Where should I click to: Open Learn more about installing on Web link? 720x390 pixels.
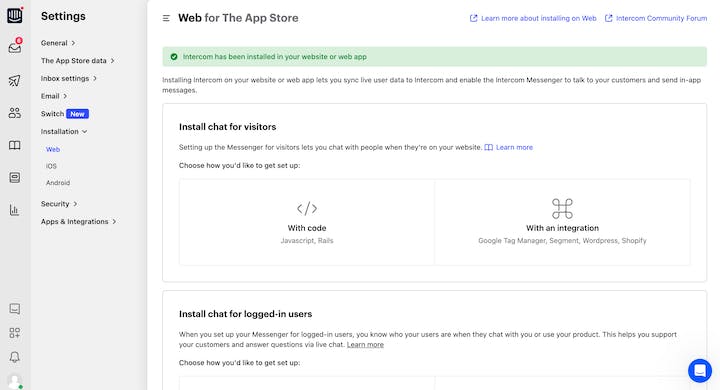pos(539,18)
